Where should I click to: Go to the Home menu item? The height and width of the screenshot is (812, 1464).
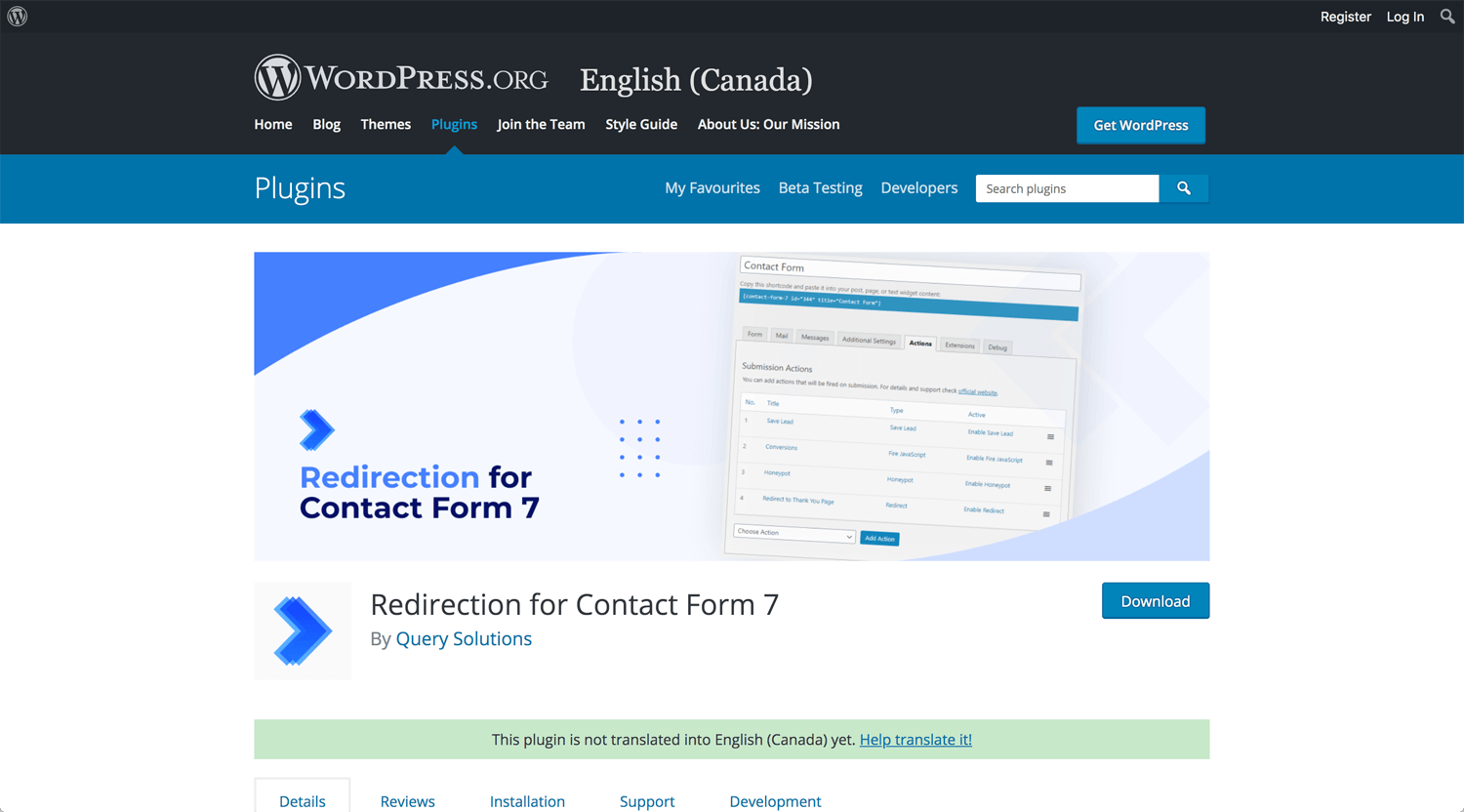pyautogui.click(x=273, y=124)
